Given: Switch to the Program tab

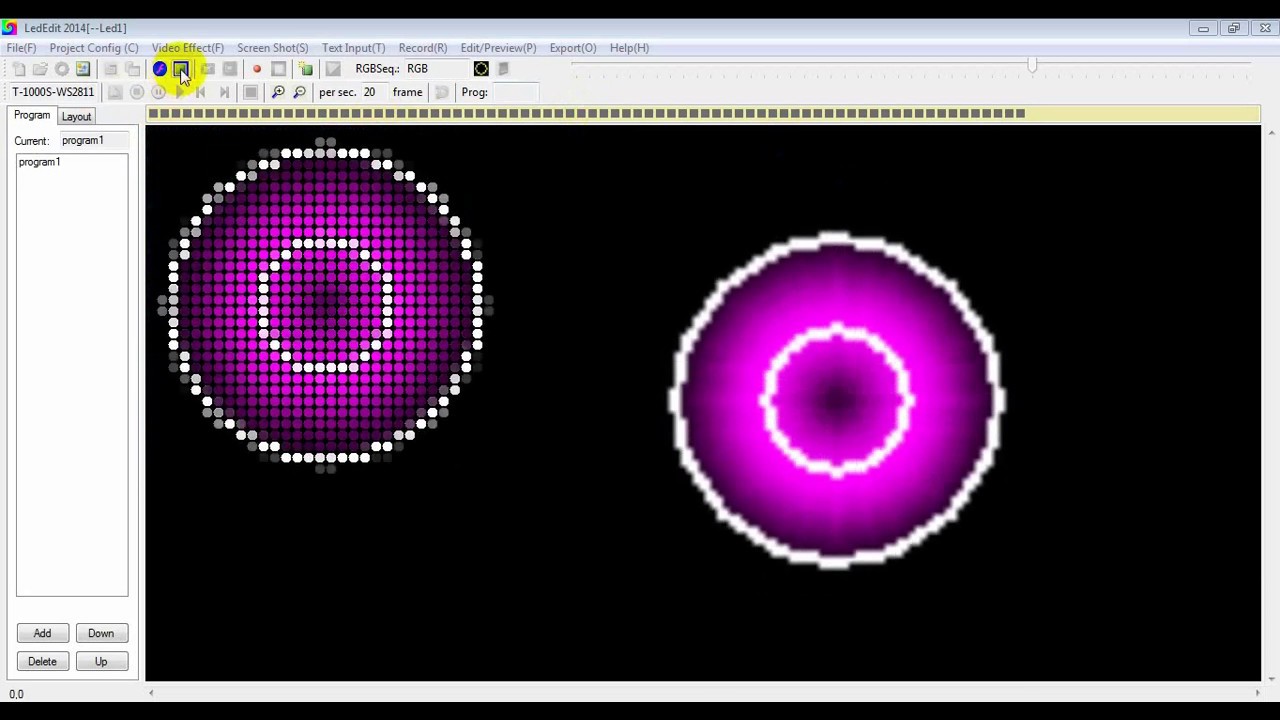Looking at the screenshot, I should pyautogui.click(x=32, y=116).
